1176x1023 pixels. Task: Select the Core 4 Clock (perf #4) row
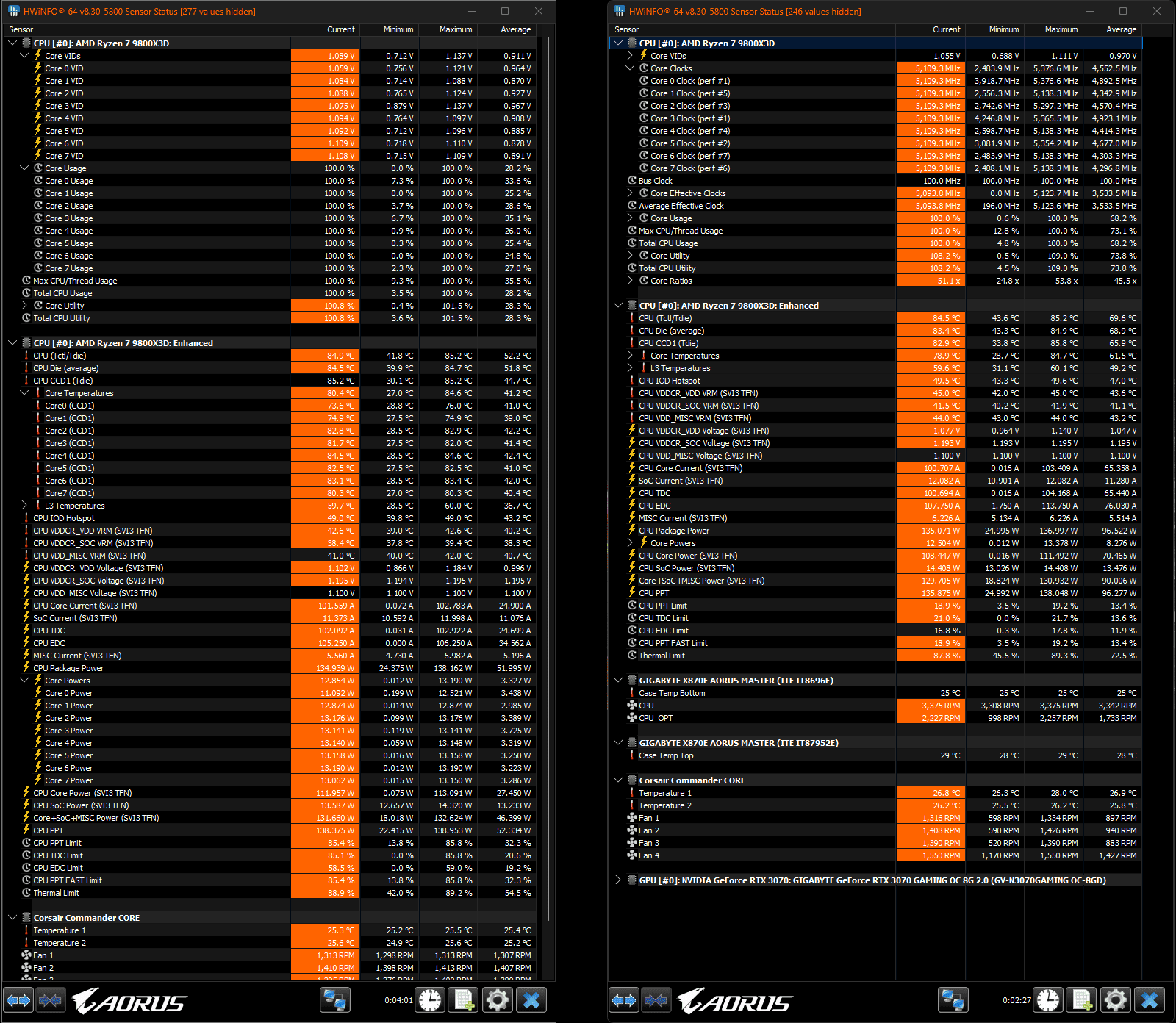coord(875,131)
